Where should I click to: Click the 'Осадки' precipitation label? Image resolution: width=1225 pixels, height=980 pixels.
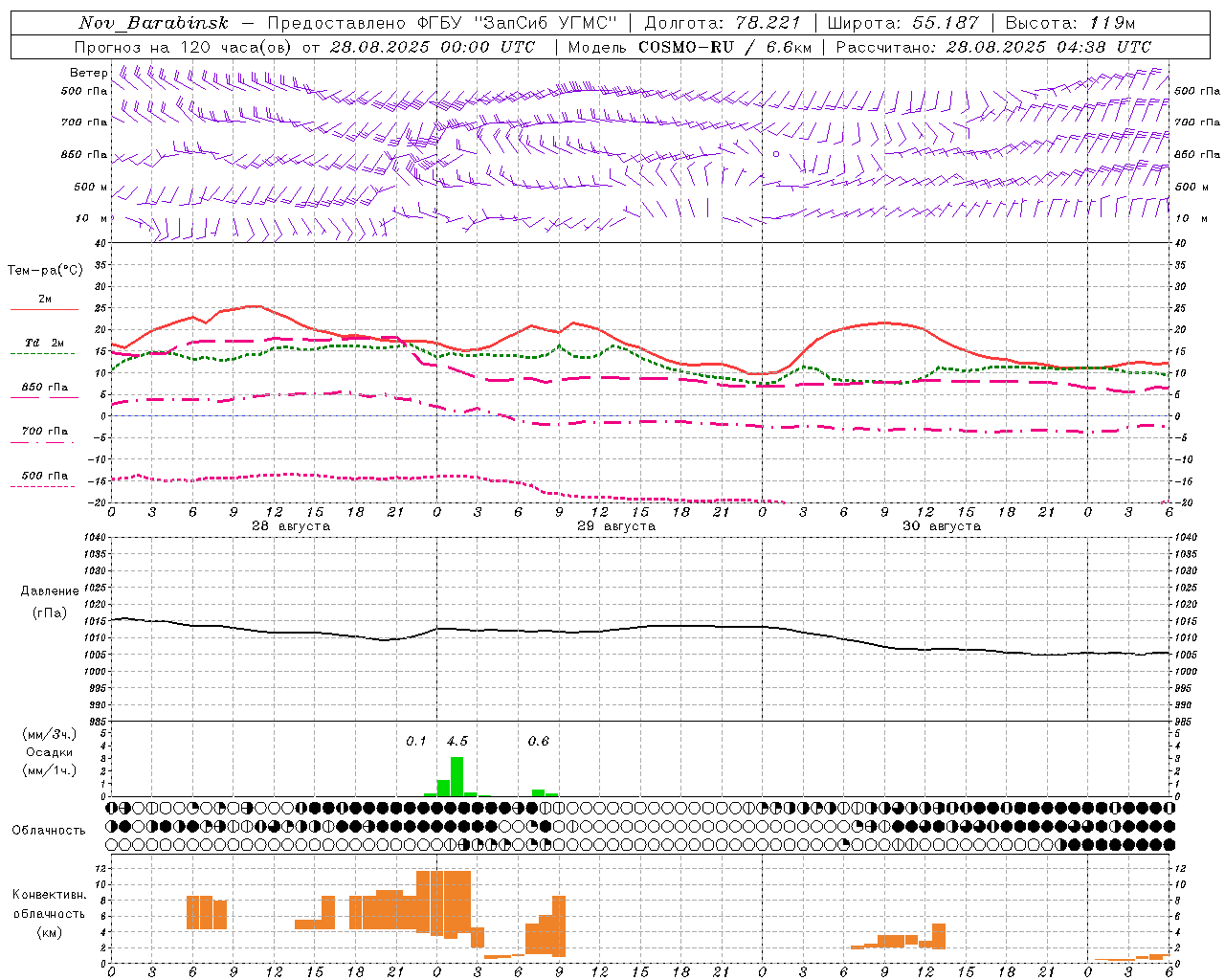click(50, 752)
